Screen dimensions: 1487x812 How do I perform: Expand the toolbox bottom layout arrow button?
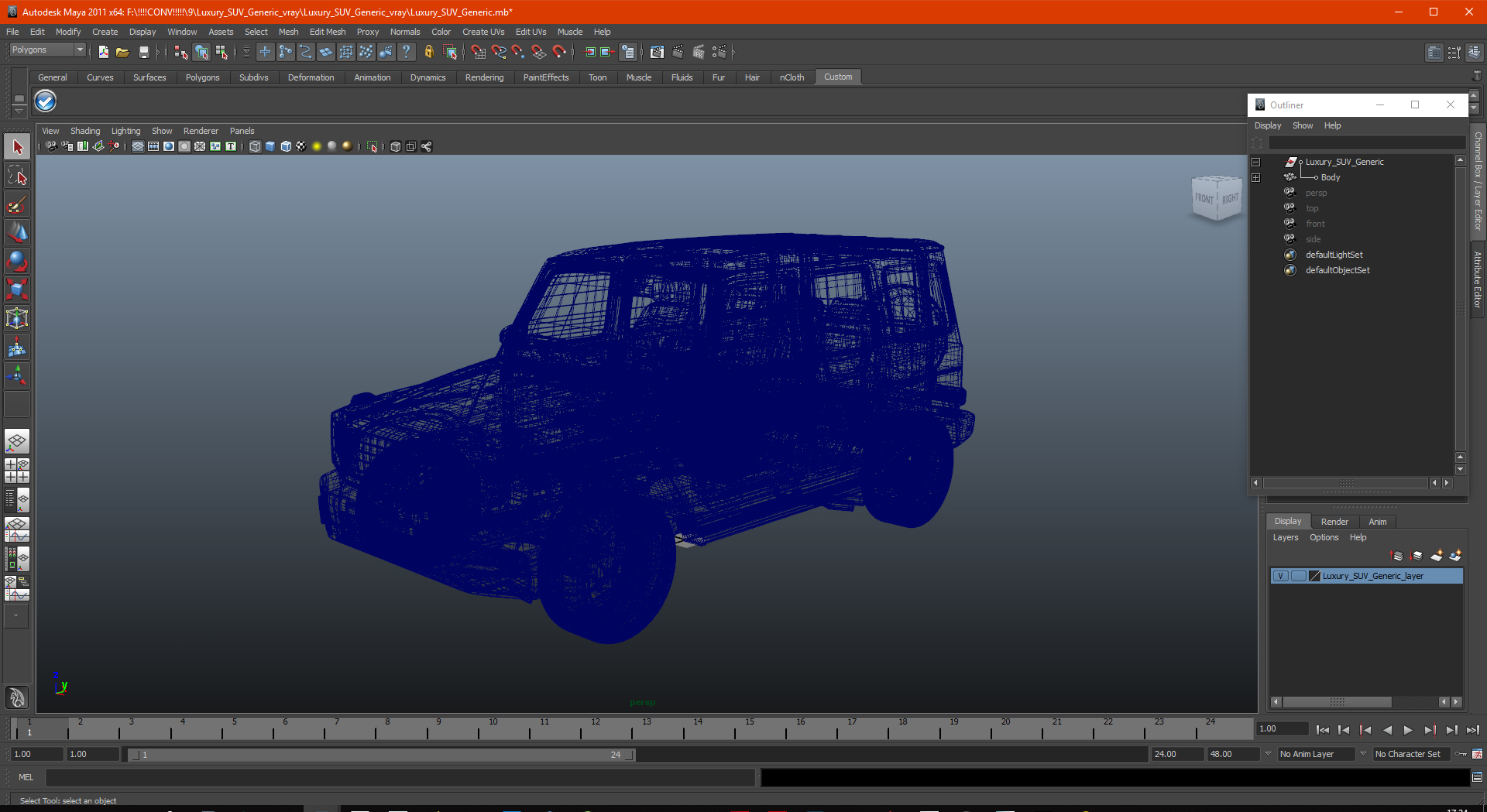16,616
